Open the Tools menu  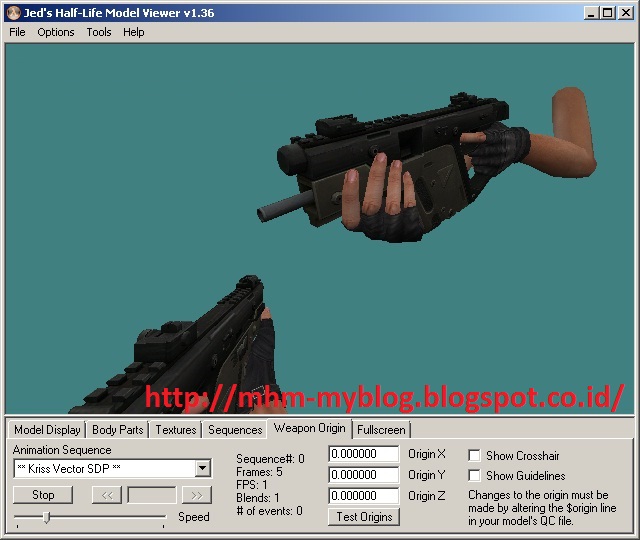[x=99, y=32]
